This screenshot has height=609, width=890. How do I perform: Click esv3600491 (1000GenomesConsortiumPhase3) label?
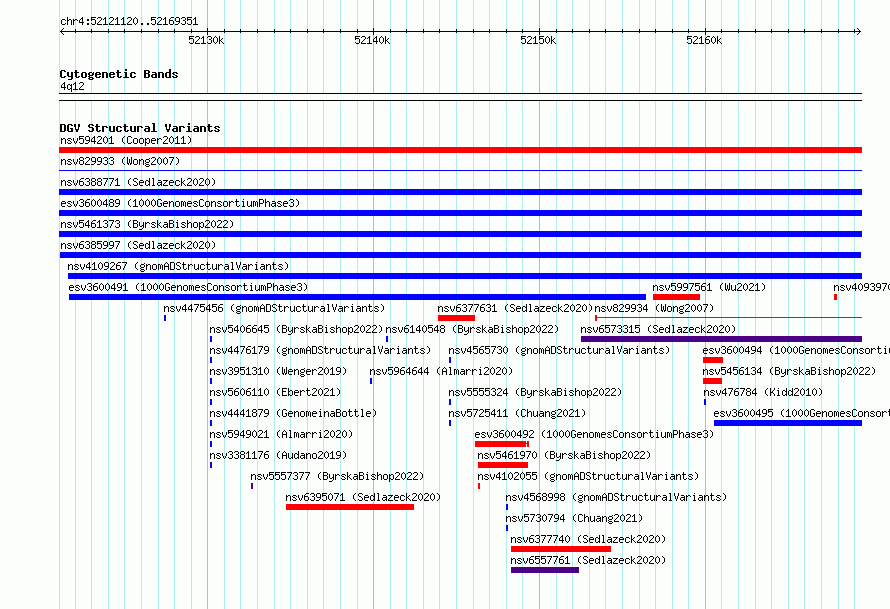click(x=188, y=287)
